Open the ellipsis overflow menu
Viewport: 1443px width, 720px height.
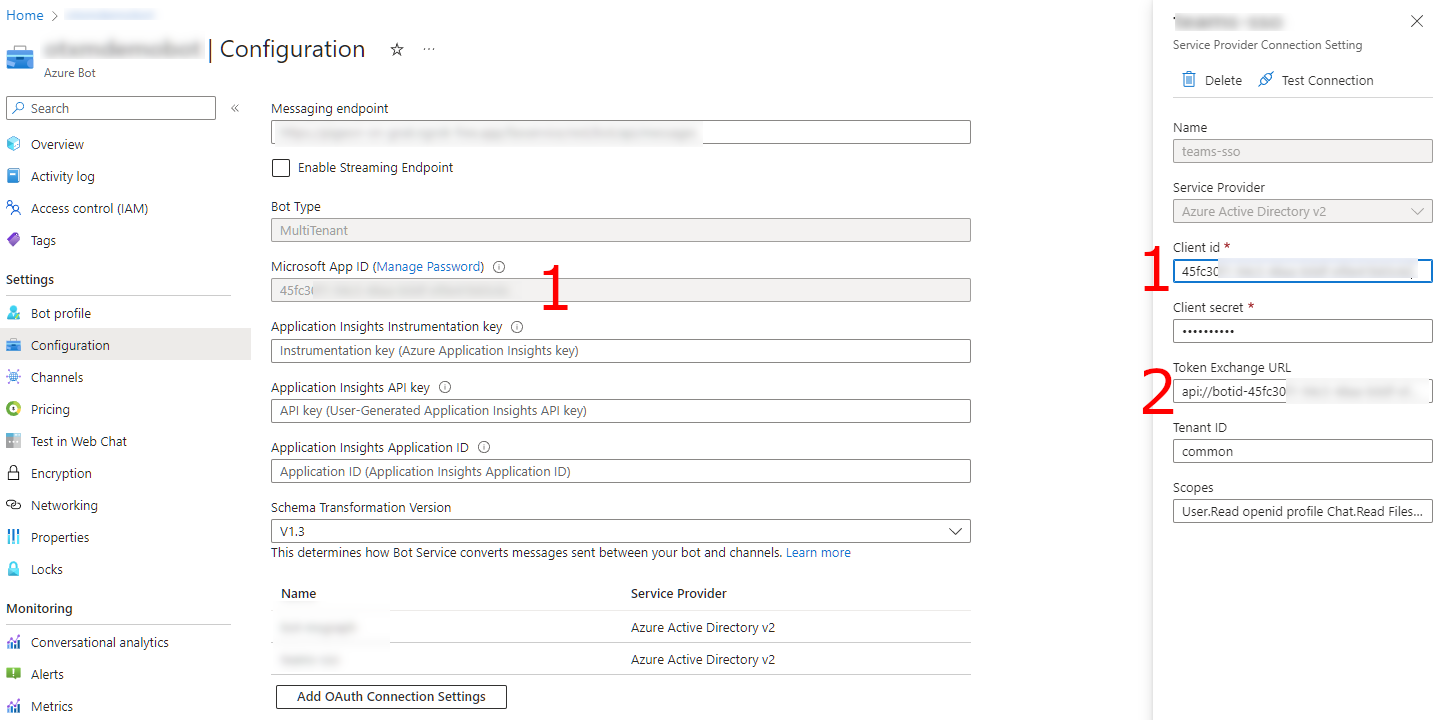[x=429, y=49]
